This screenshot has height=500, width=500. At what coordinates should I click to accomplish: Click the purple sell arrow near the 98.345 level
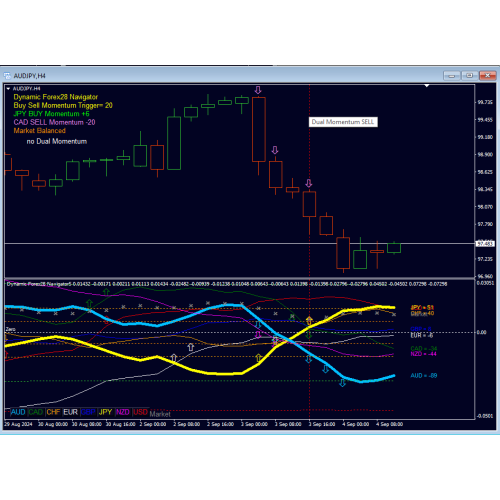tap(309, 183)
